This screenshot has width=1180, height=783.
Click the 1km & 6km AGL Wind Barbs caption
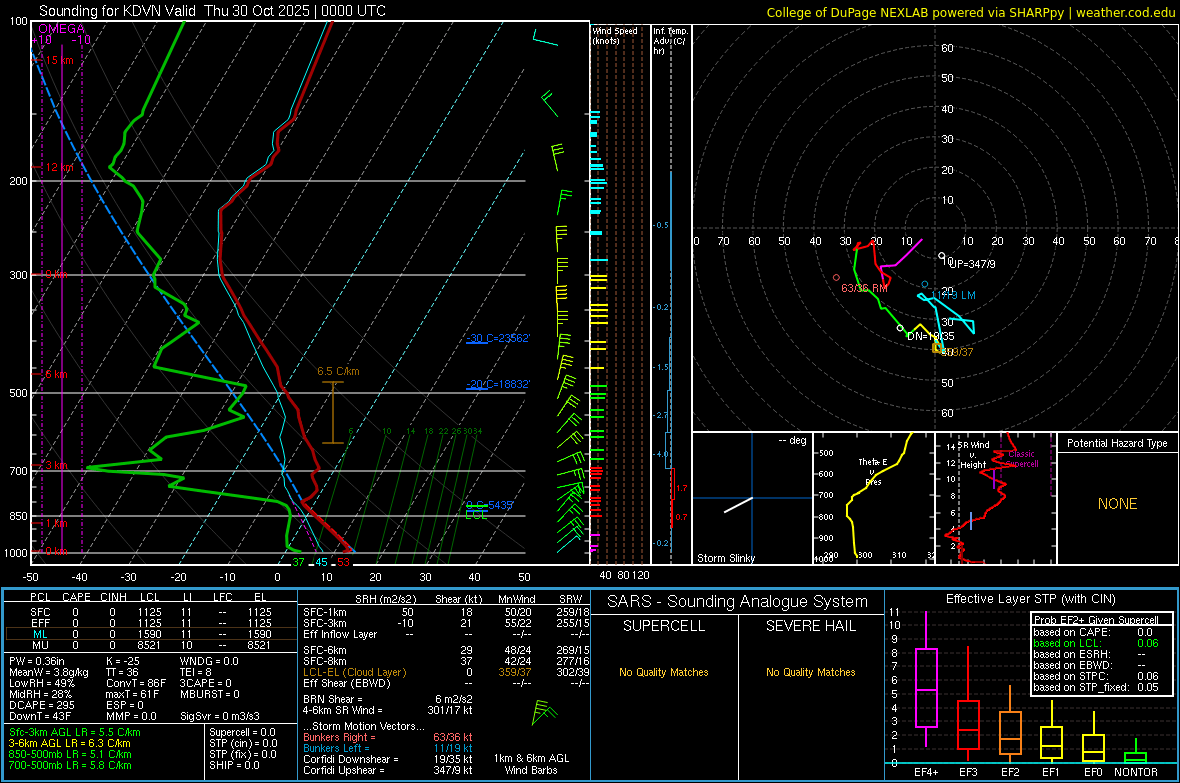tap(531, 764)
